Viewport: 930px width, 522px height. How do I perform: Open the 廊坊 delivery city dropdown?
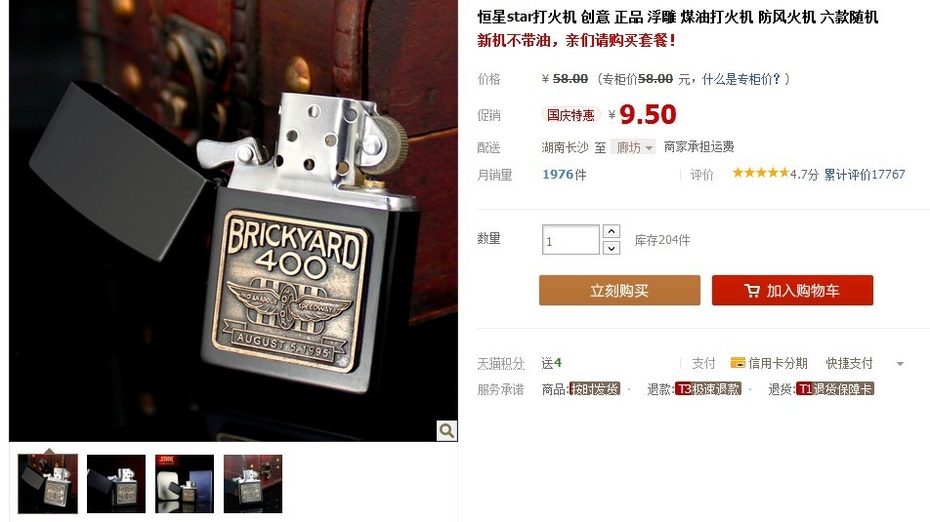633,147
